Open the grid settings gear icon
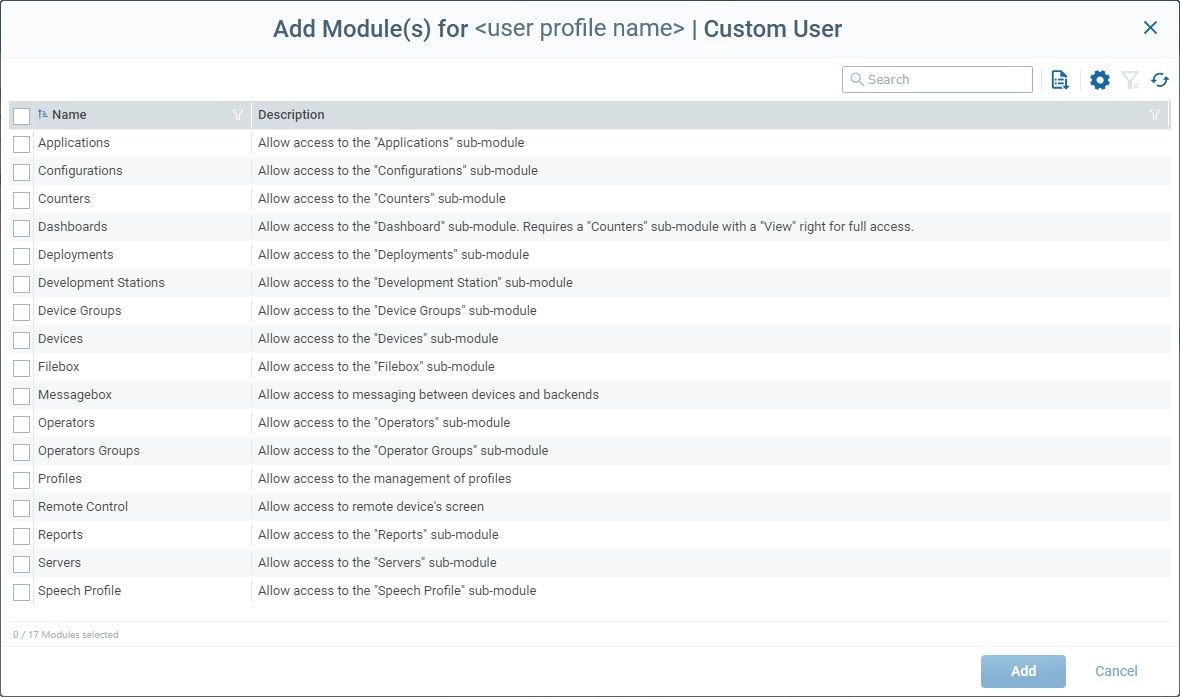Image resolution: width=1180 pixels, height=697 pixels. tap(1099, 79)
